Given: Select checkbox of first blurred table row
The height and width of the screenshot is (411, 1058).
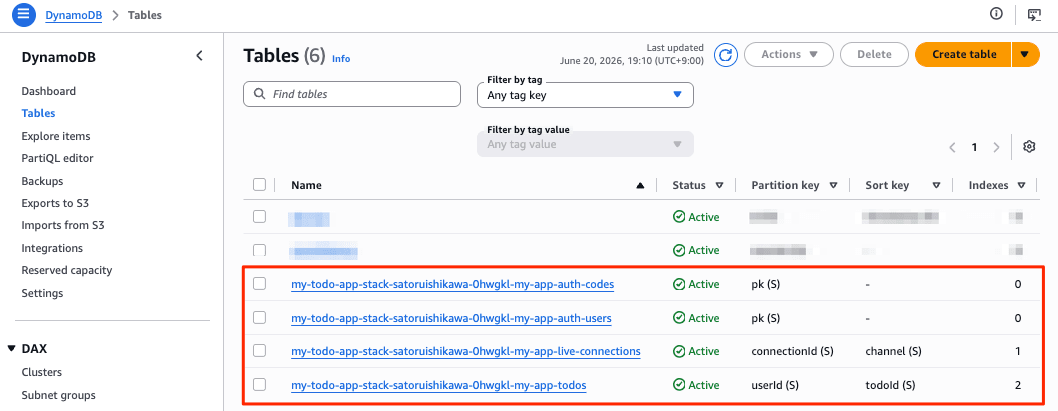Looking at the screenshot, I should (x=259, y=217).
